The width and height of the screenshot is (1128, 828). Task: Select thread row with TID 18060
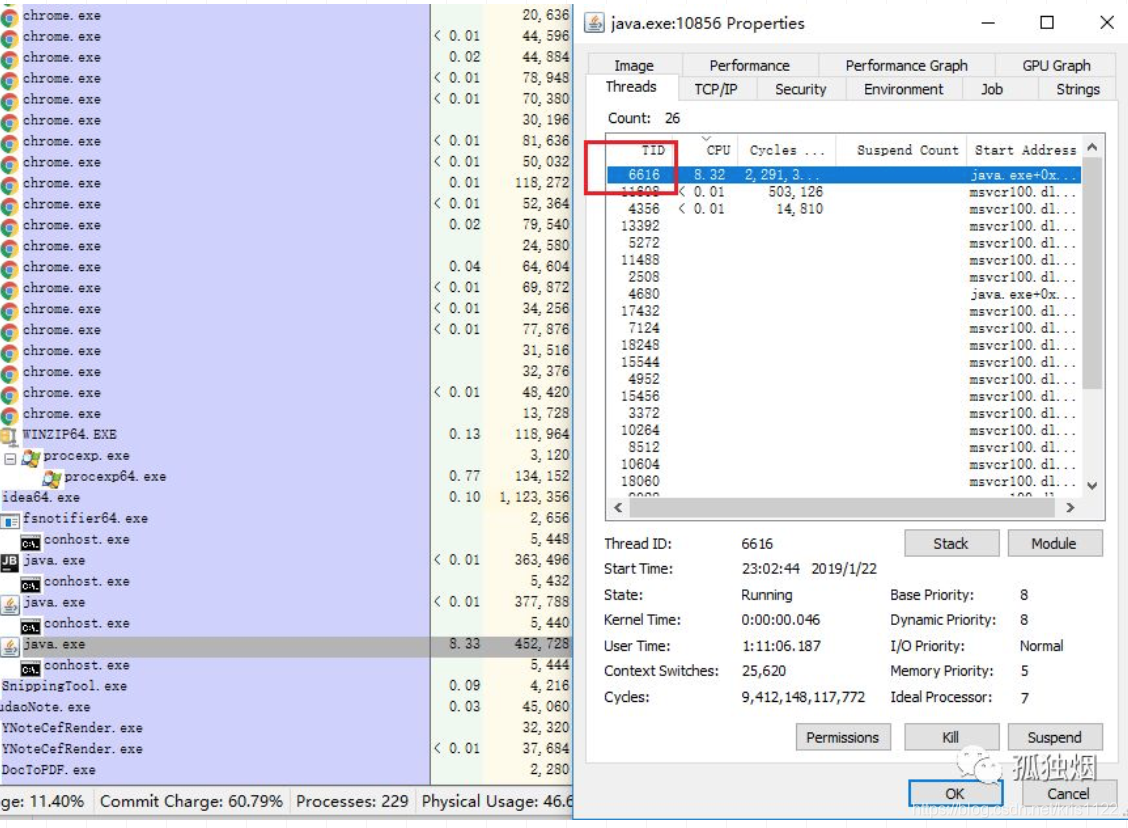[843, 481]
